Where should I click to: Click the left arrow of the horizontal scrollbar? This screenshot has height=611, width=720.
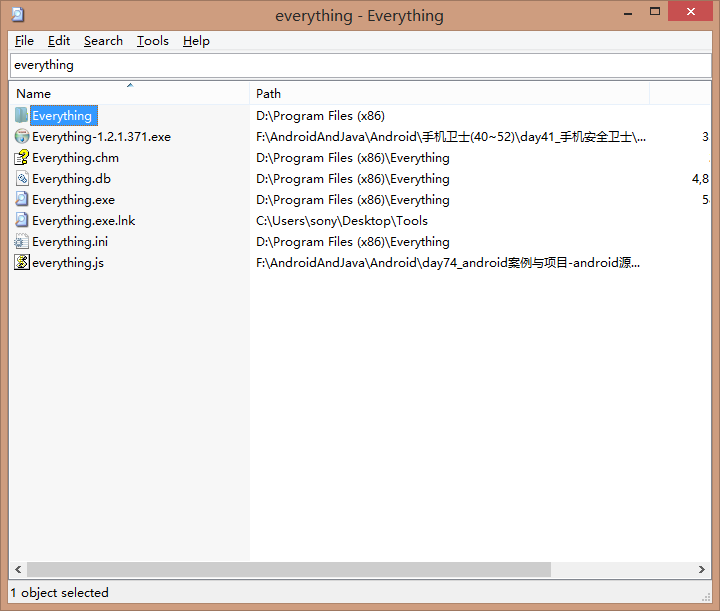pos(18,569)
